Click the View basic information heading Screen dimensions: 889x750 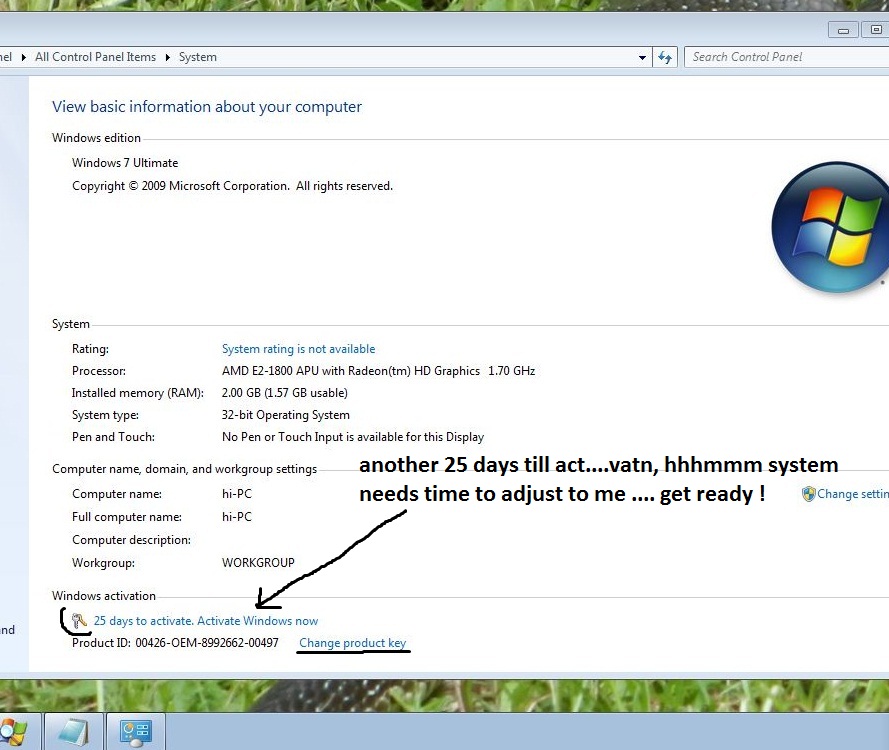pyautogui.click(x=207, y=107)
